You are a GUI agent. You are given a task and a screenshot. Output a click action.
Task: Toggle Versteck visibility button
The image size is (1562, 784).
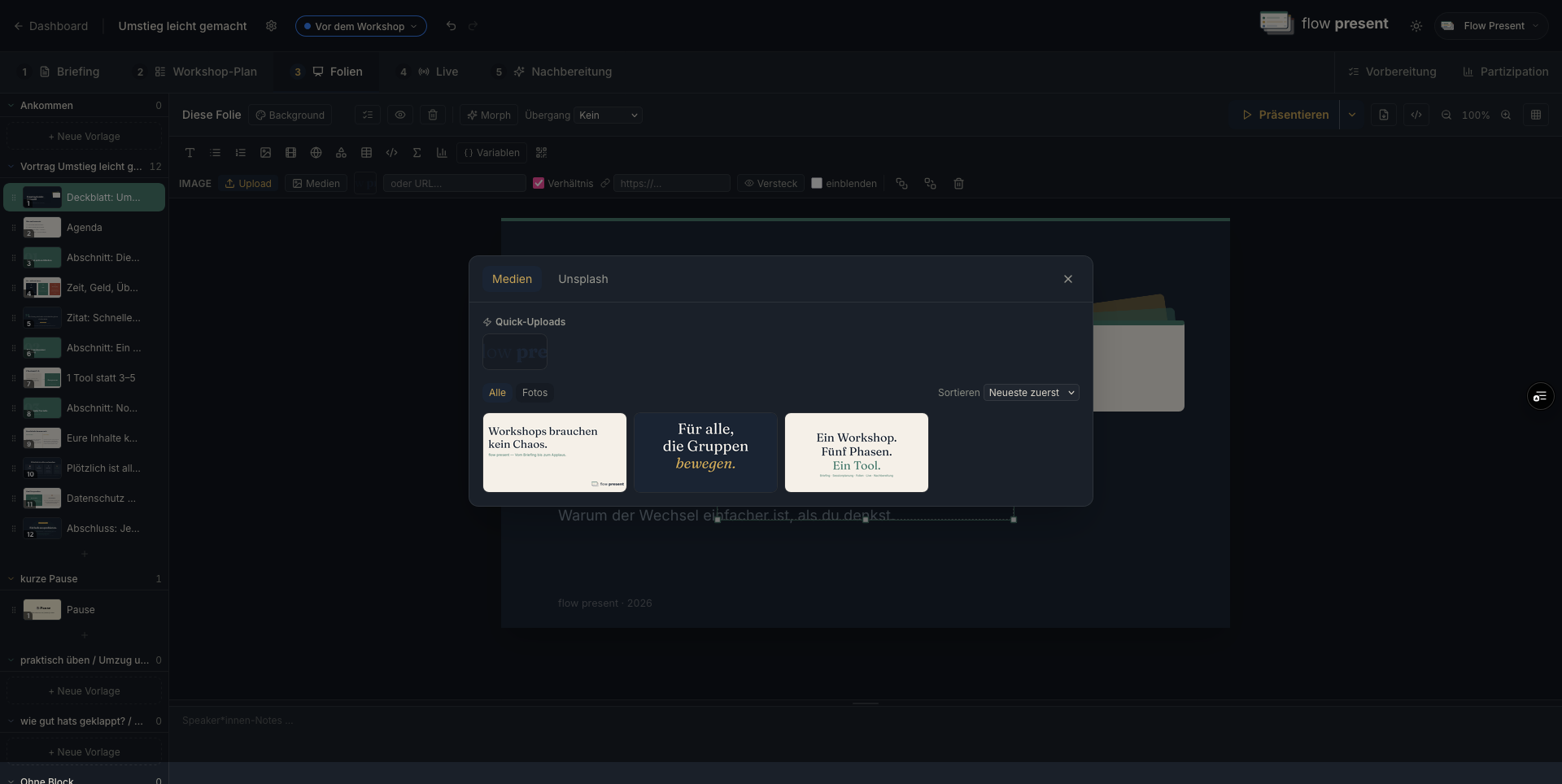770,184
